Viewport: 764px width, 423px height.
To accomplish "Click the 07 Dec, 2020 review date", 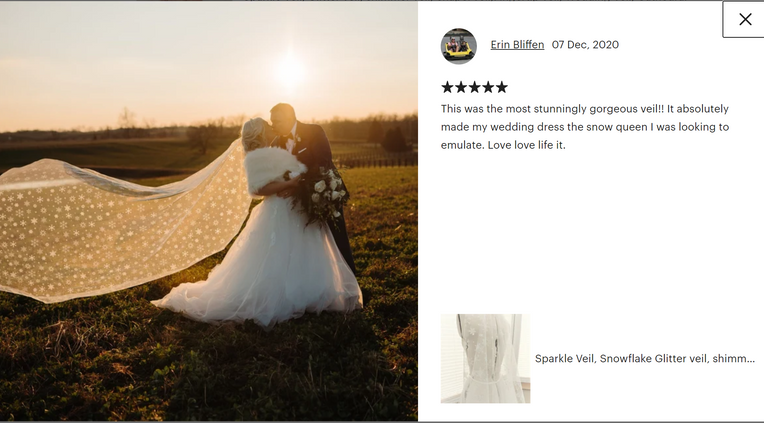I will 585,45.
